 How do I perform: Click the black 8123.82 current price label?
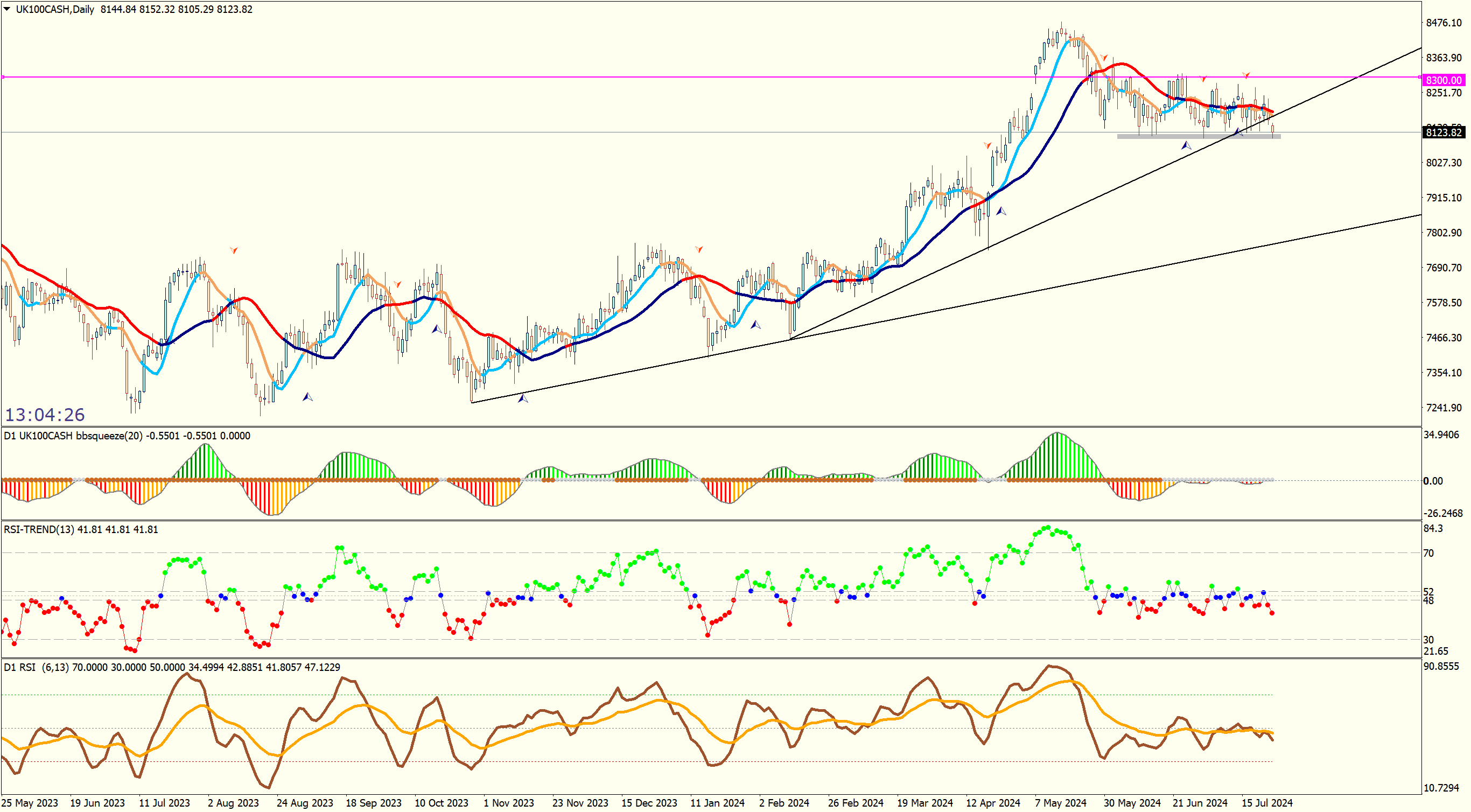[x=1444, y=132]
